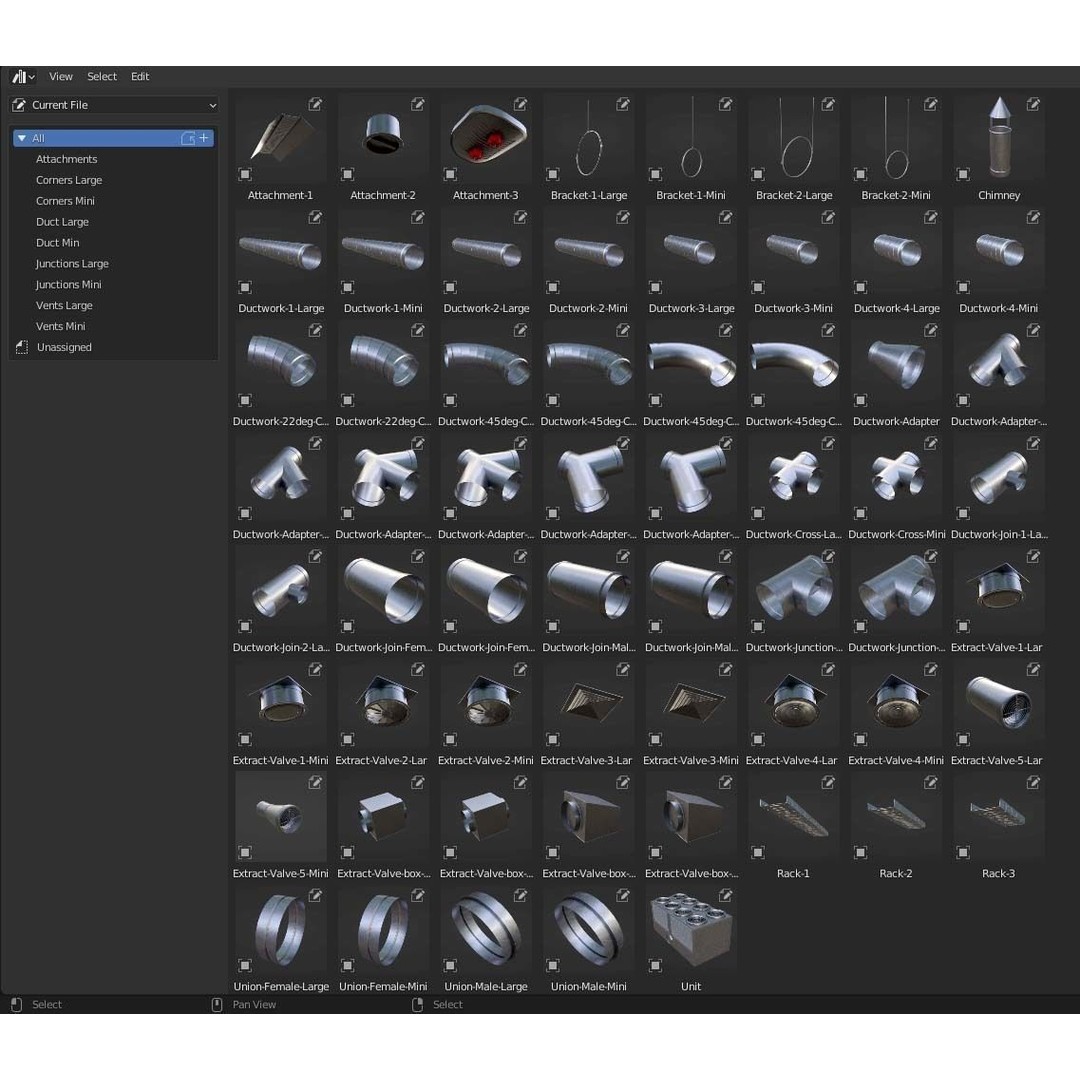This screenshot has width=1080, height=1080.
Task: Open the View menu
Action: [x=61, y=77]
